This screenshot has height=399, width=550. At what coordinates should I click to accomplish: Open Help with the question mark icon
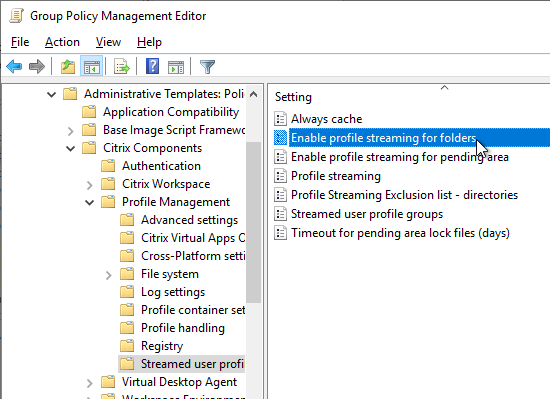pyautogui.click(x=153, y=66)
